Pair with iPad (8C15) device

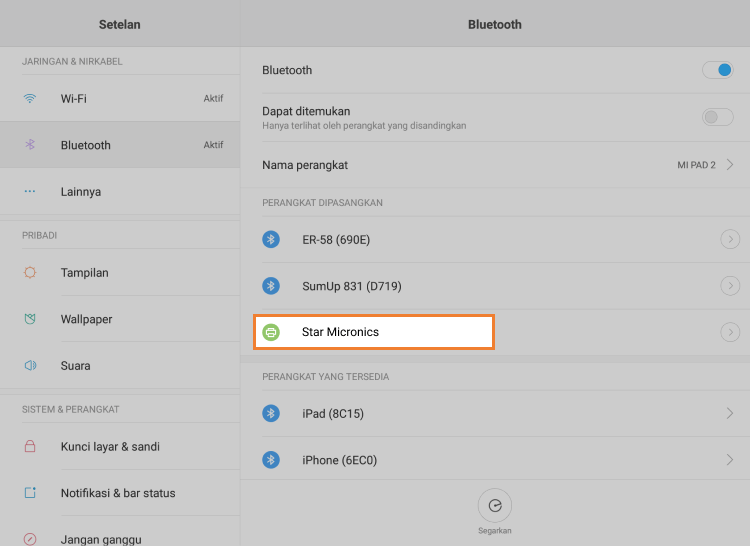click(494, 413)
